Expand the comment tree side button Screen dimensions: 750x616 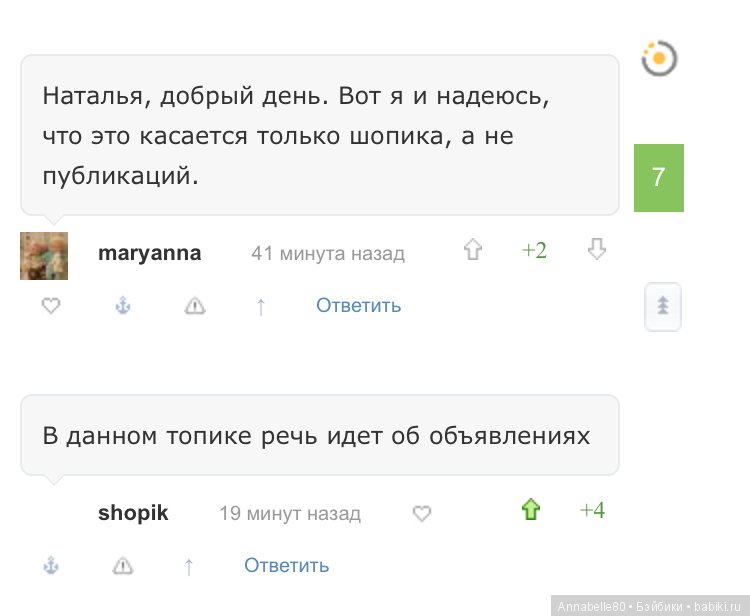coord(662,306)
